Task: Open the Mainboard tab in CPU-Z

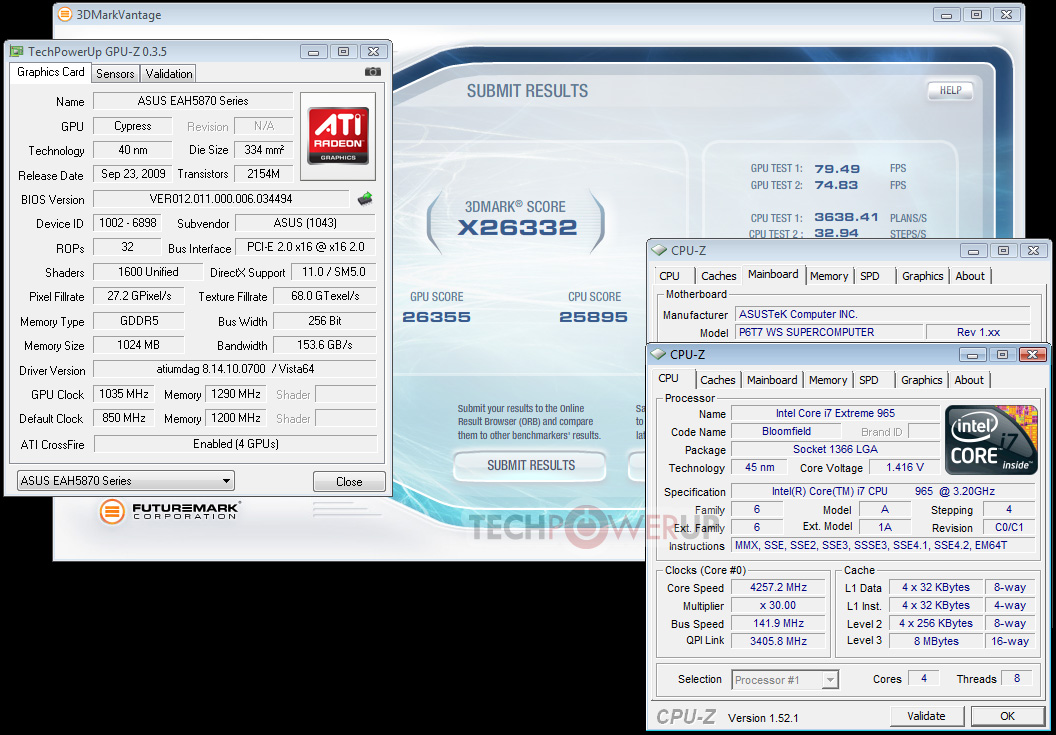Action: 772,380
